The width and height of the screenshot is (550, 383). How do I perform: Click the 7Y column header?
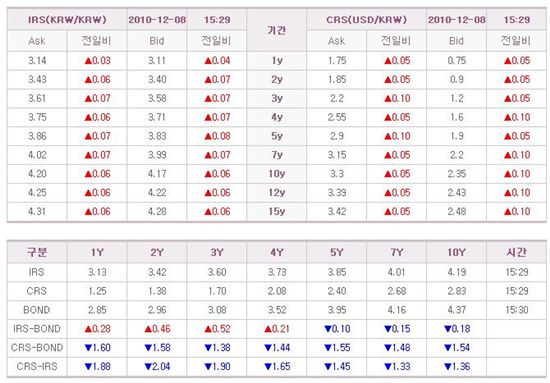click(397, 252)
